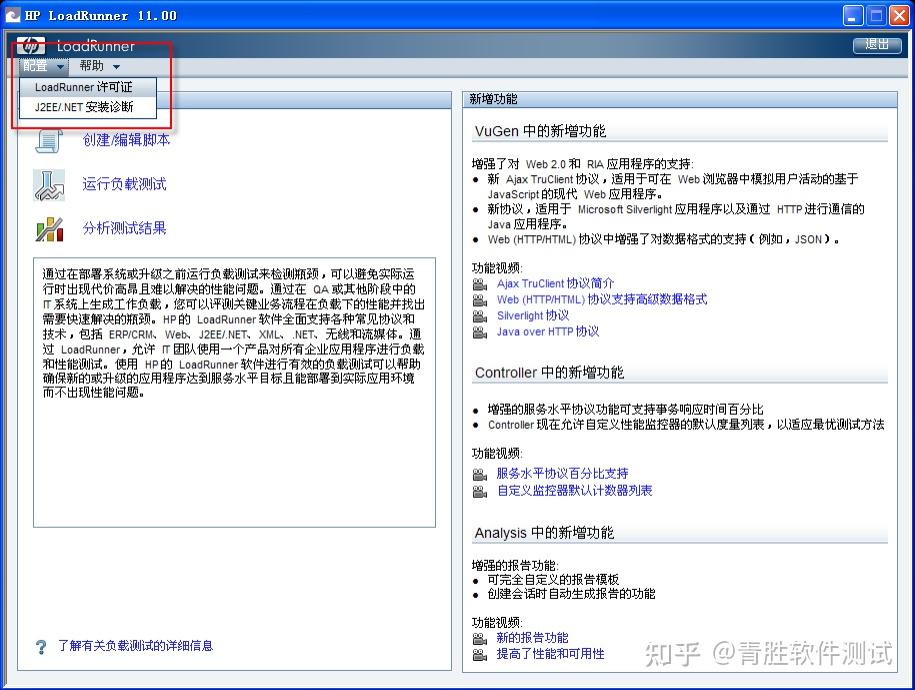Click the video icon beside 自定义监控器默认计数器列表
Viewport: 915px width, 690px height.
click(x=480, y=490)
